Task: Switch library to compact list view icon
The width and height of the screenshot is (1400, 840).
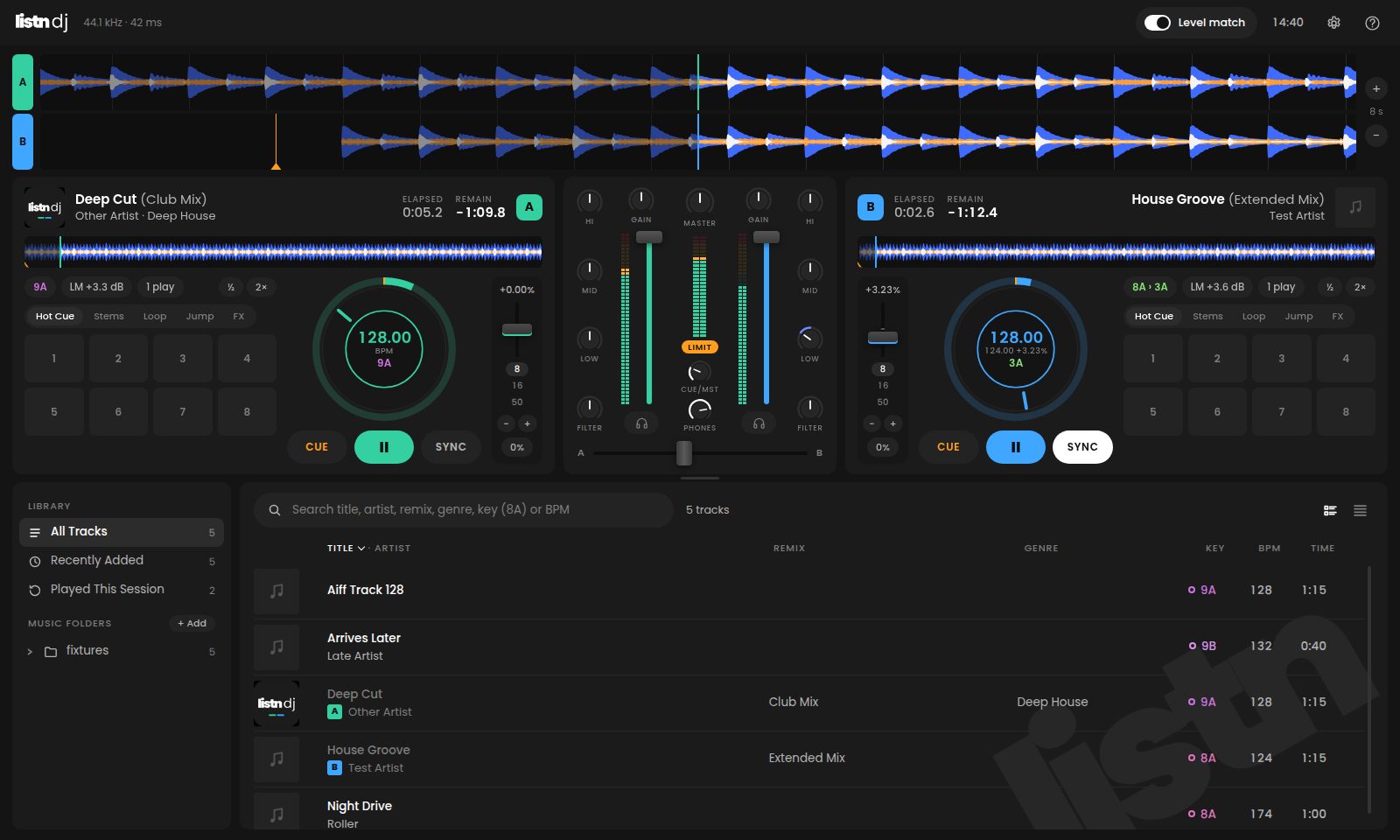Action: pos(1360,510)
